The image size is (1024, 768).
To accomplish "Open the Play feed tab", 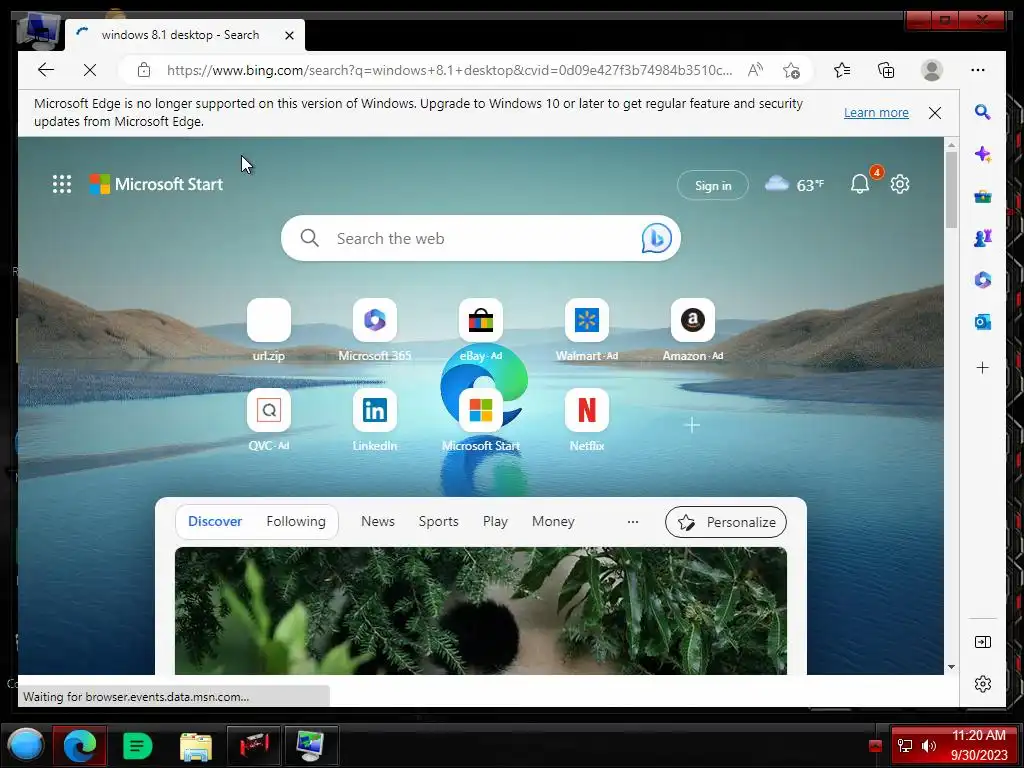I will coord(495,521).
